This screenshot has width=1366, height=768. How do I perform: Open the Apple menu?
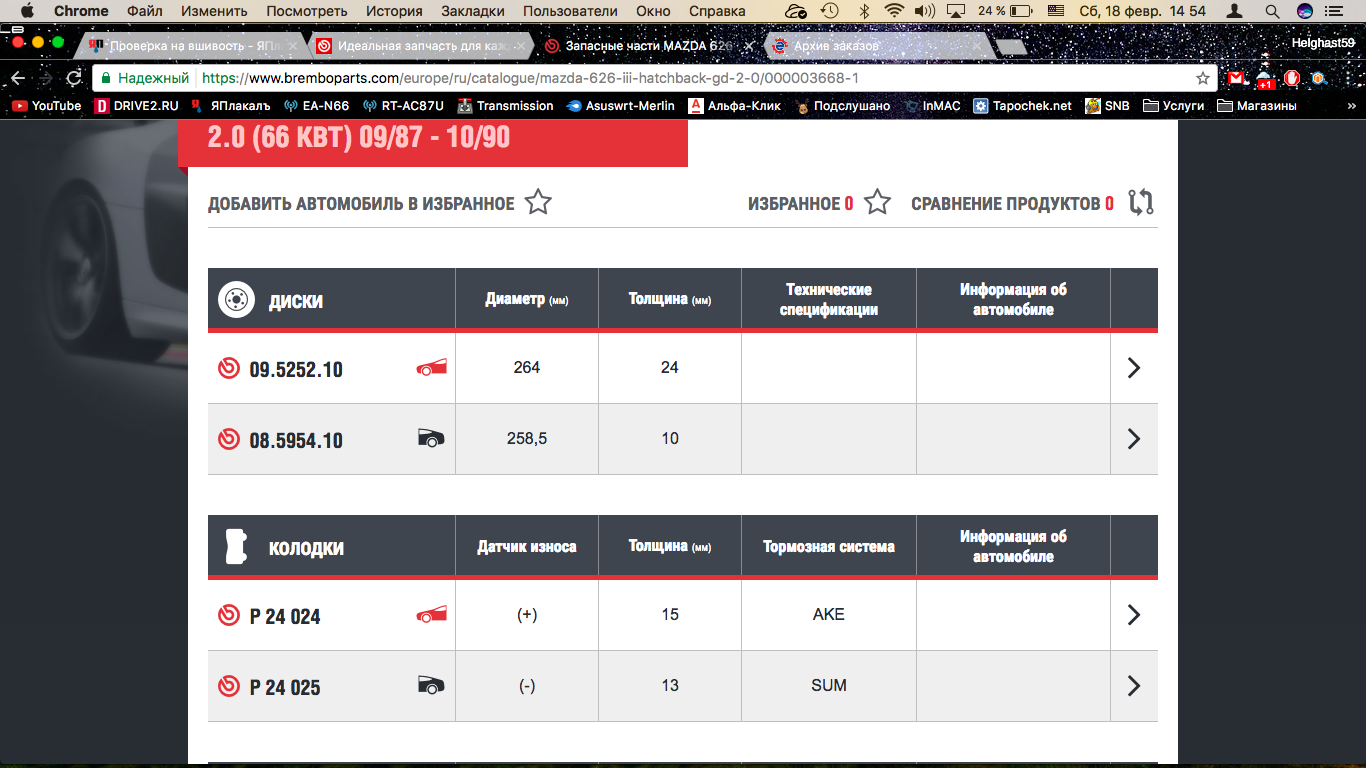click(28, 11)
